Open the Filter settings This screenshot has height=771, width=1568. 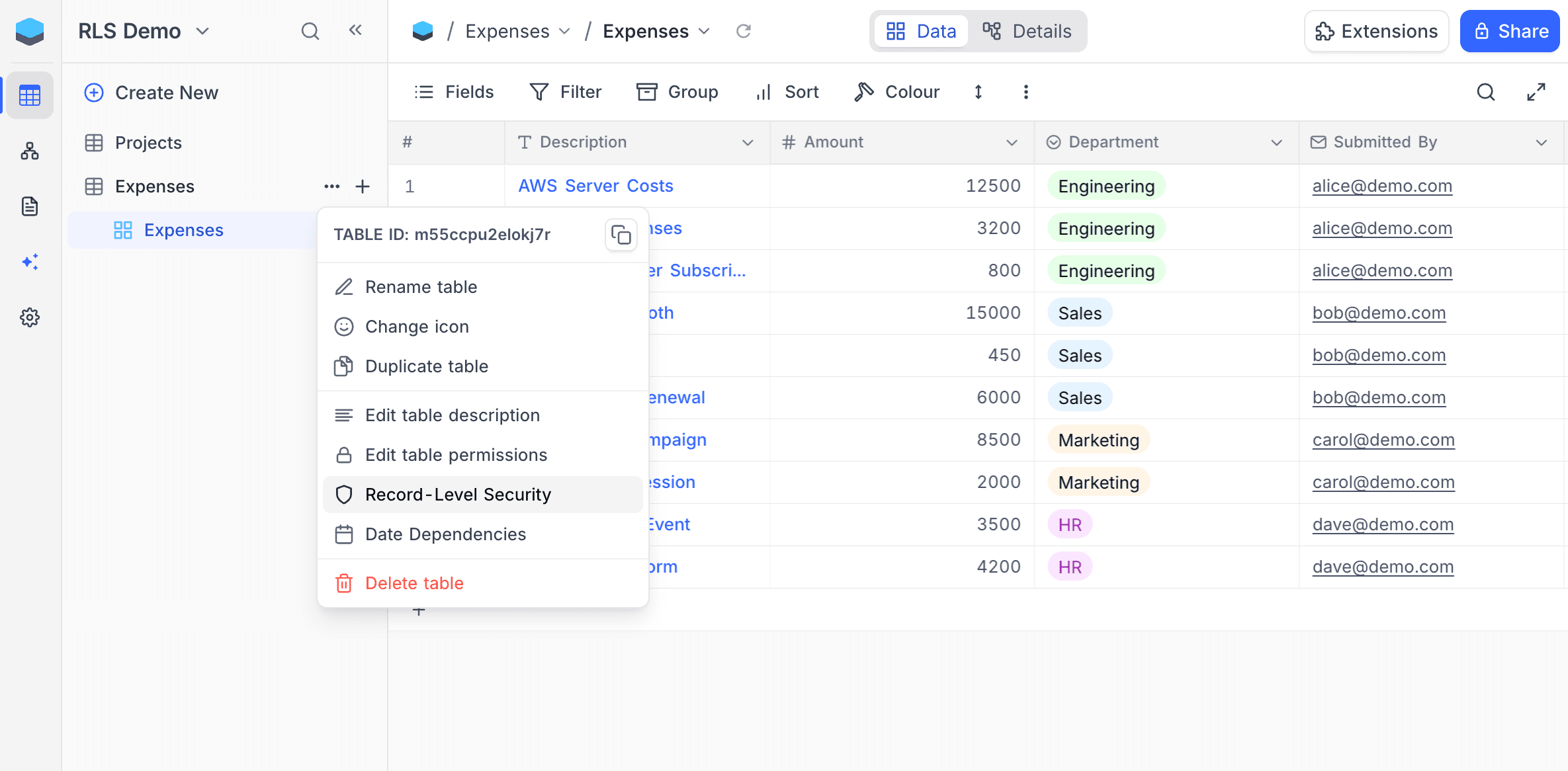pyautogui.click(x=566, y=92)
